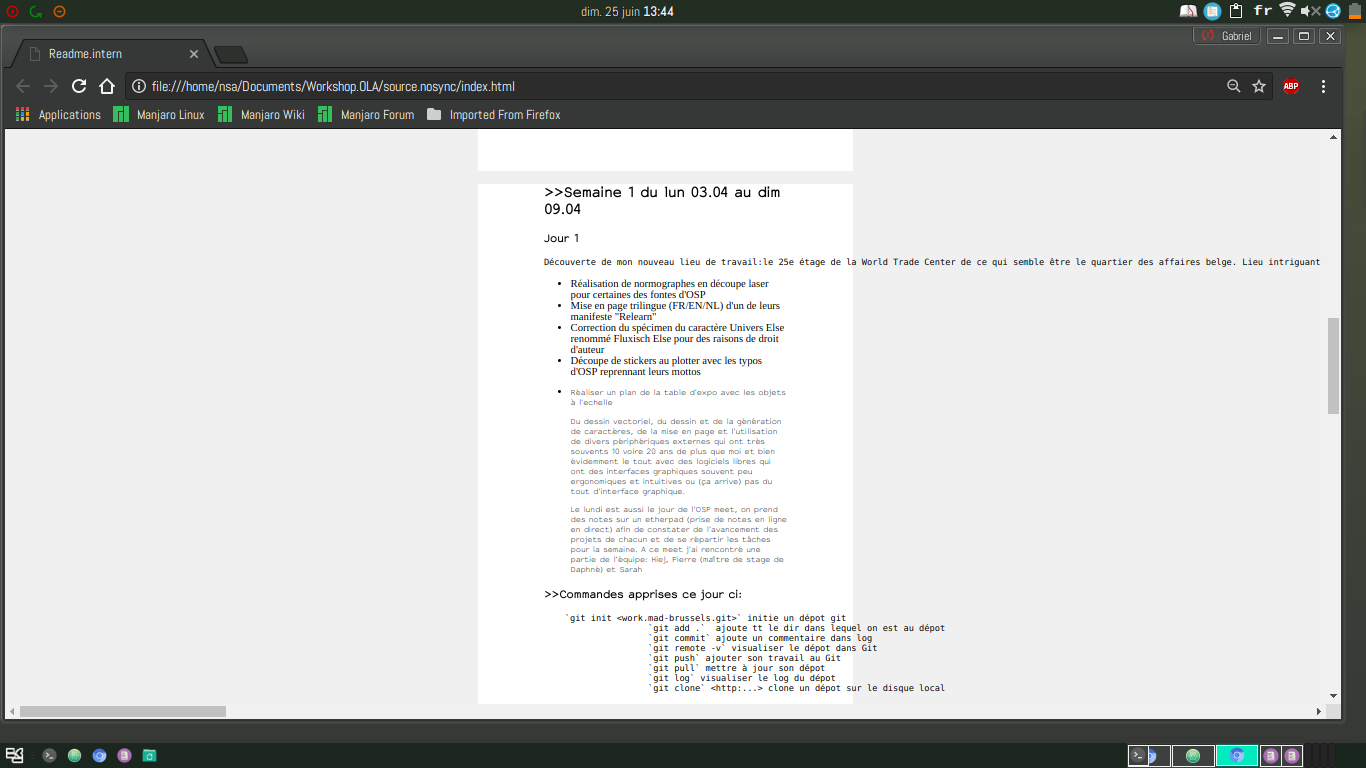Open the dictionary book icon in system tray

pos(1188,11)
